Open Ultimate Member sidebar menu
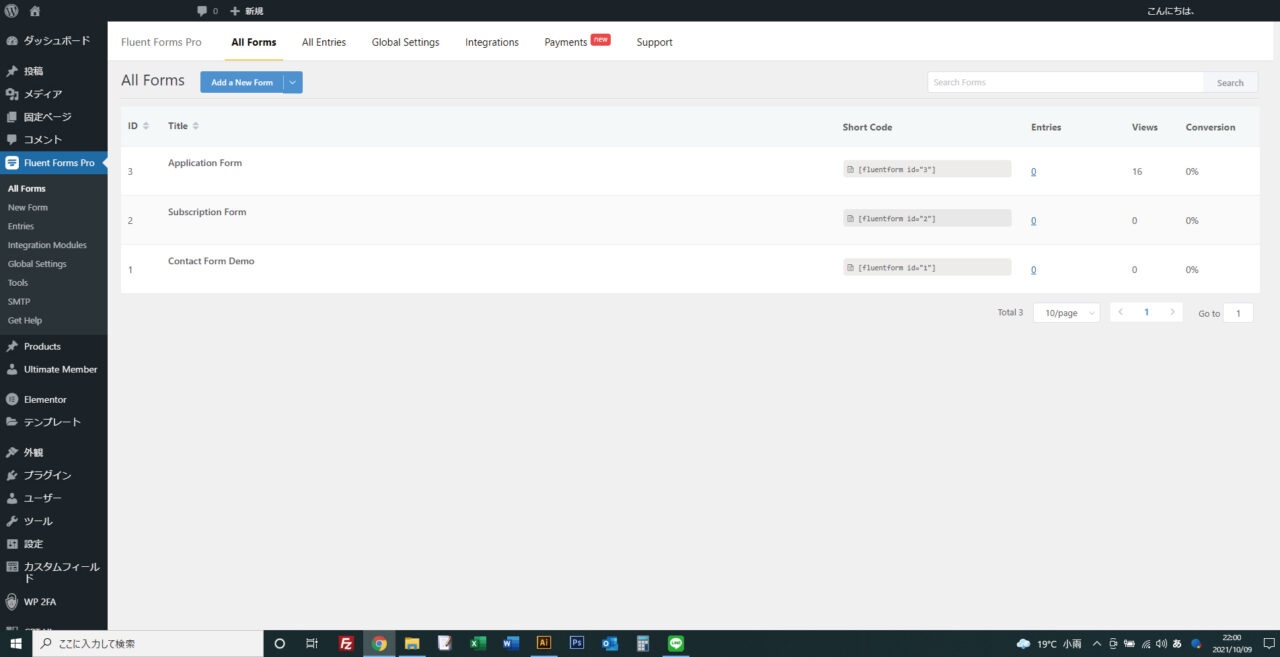Viewport: 1280px width, 657px height. point(54,369)
